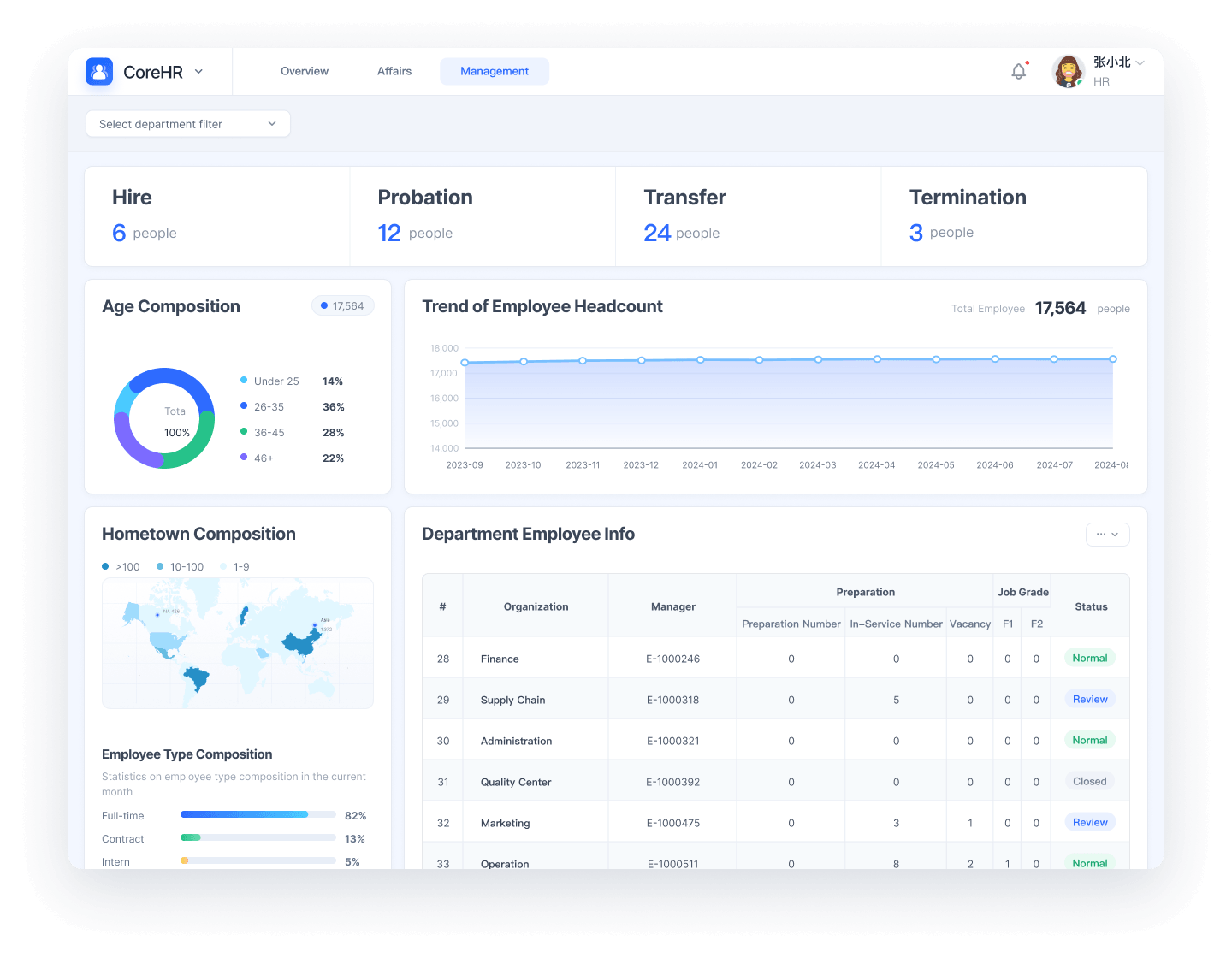Toggle the 46+ age legend entry
Image resolution: width=1232 pixels, height=958 pixels.
(257, 458)
